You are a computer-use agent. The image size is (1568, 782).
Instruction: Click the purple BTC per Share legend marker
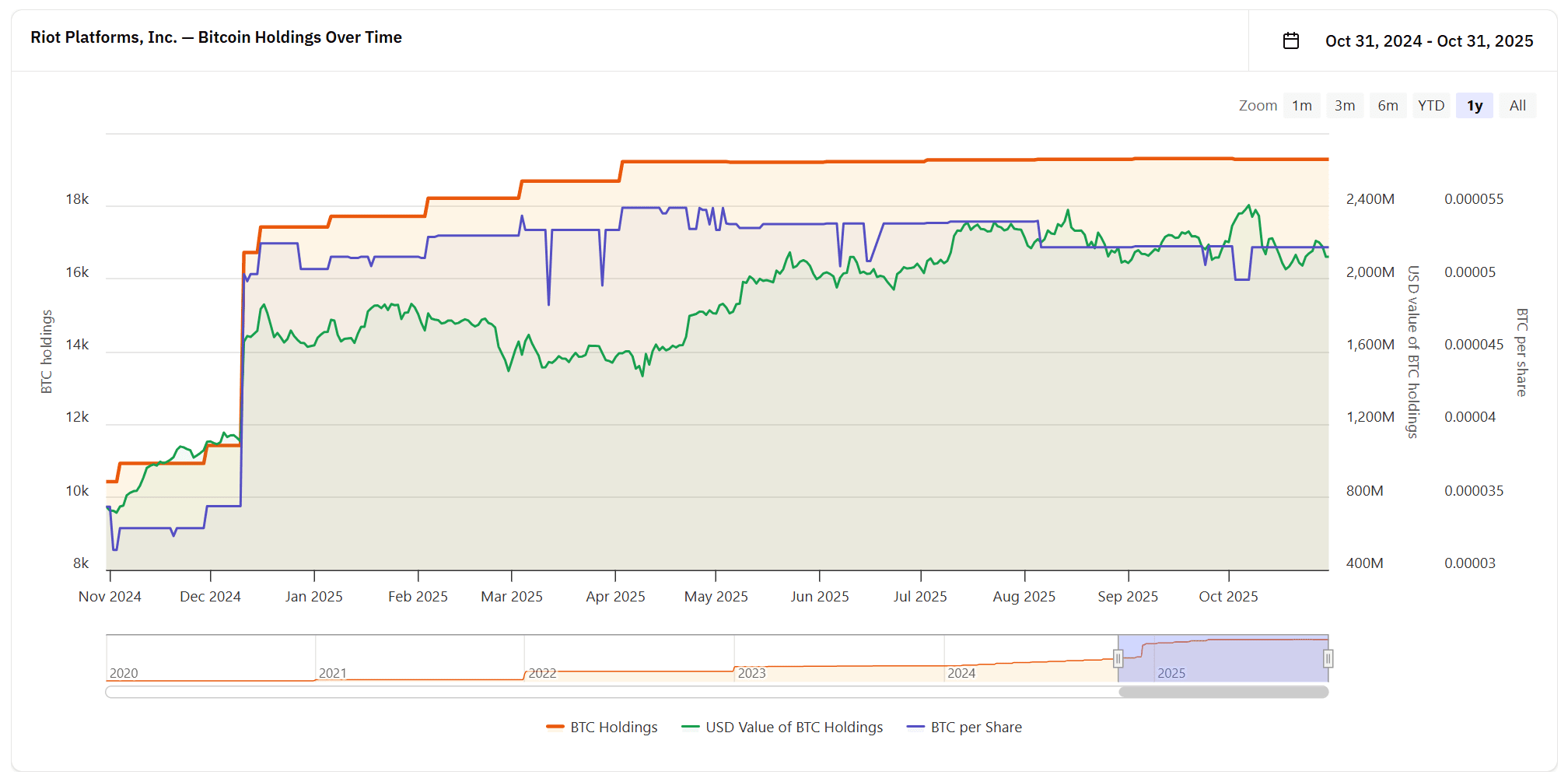click(x=916, y=727)
